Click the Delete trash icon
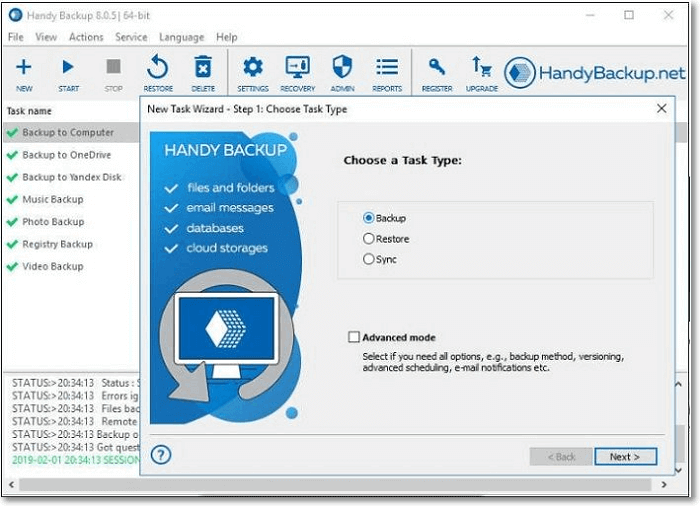700x506 pixels. pyautogui.click(x=203, y=68)
